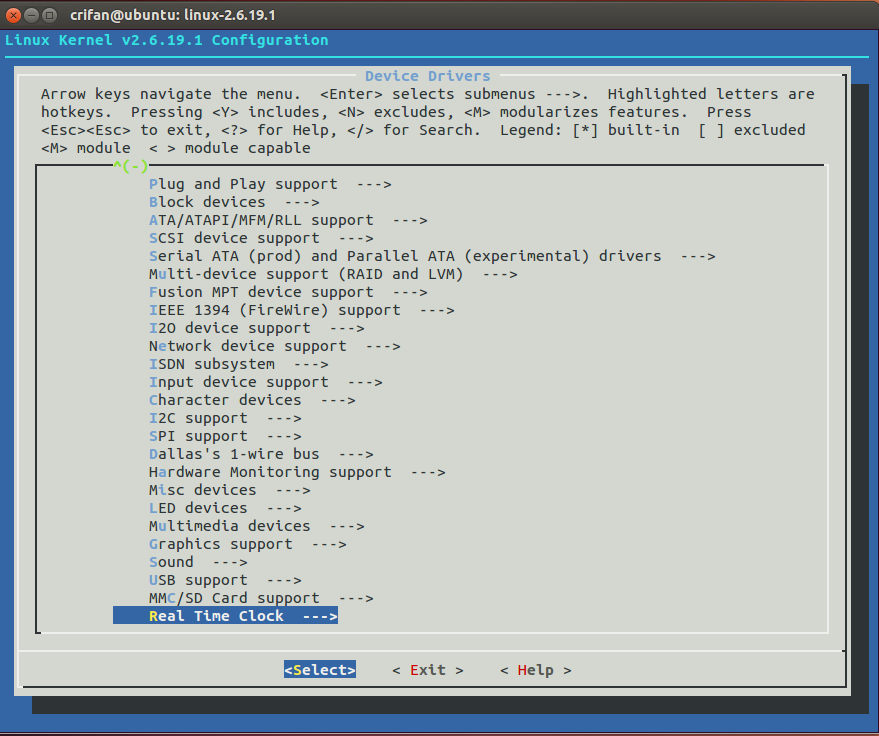Screen dimensions: 879x736
Task: Open USB support submenu
Action: point(225,580)
